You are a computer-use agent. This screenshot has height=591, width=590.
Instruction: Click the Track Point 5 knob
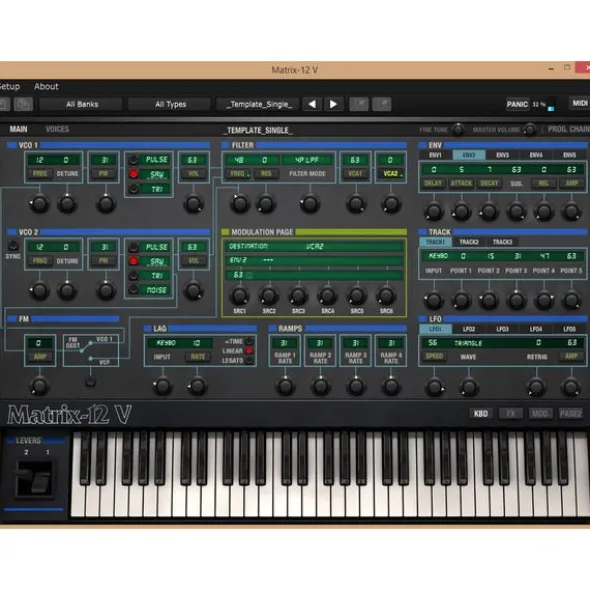(571, 300)
